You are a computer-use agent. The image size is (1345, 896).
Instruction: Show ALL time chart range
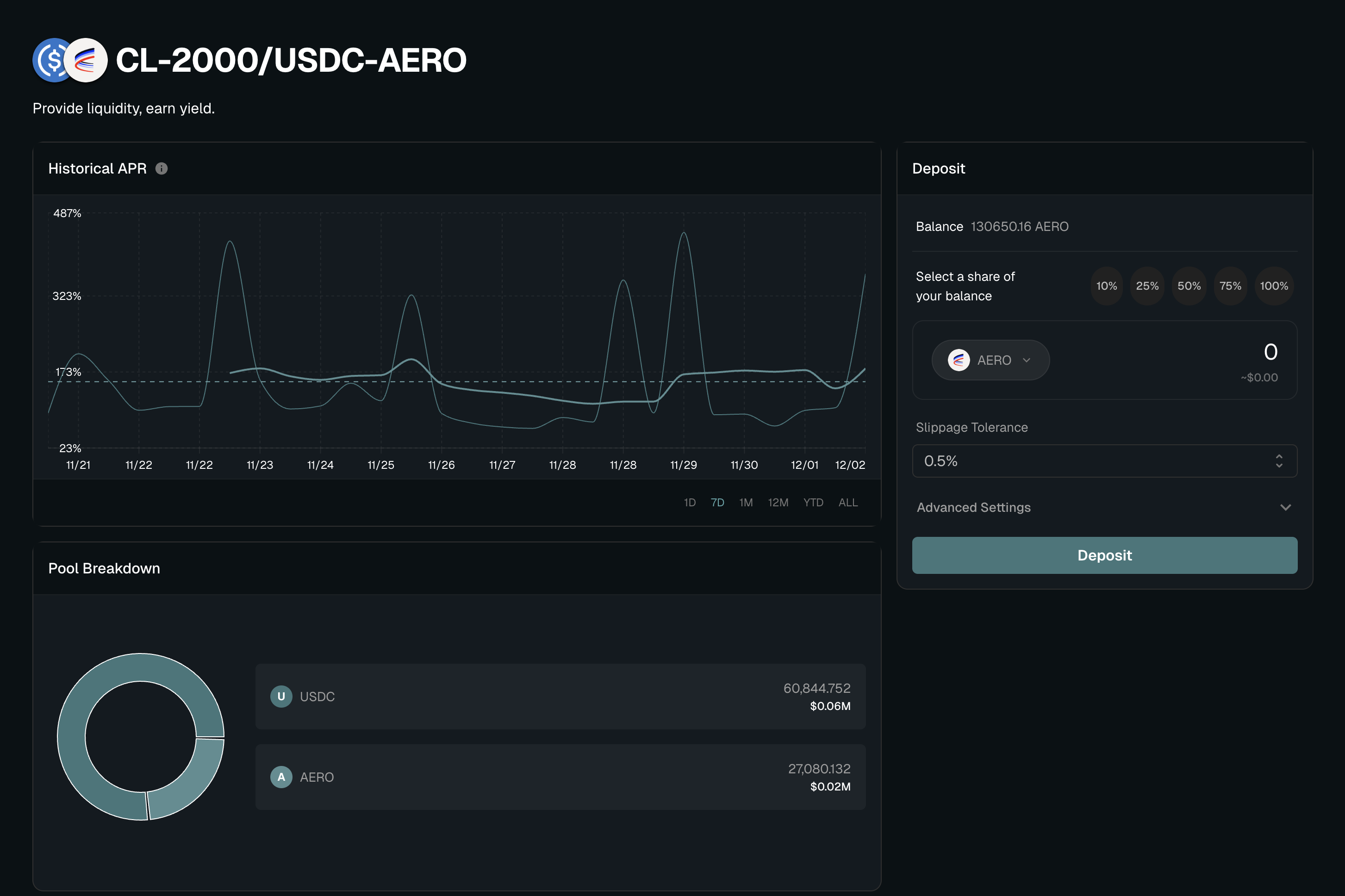pyautogui.click(x=848, y=503)
